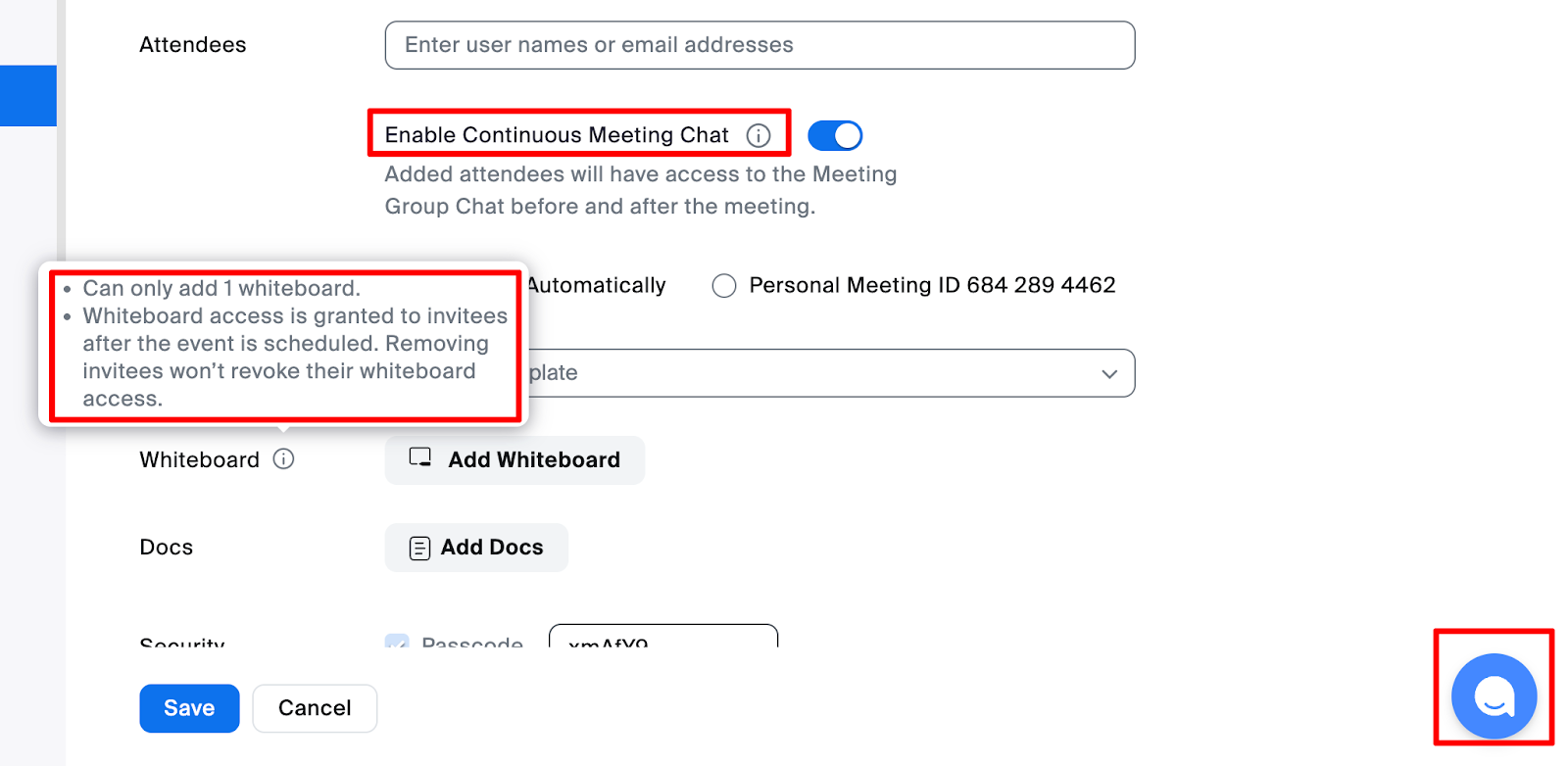Dismiss the whiteboard limit tooltip
The width and height of the screenshot is (1568, 766).
click(283, 345)
